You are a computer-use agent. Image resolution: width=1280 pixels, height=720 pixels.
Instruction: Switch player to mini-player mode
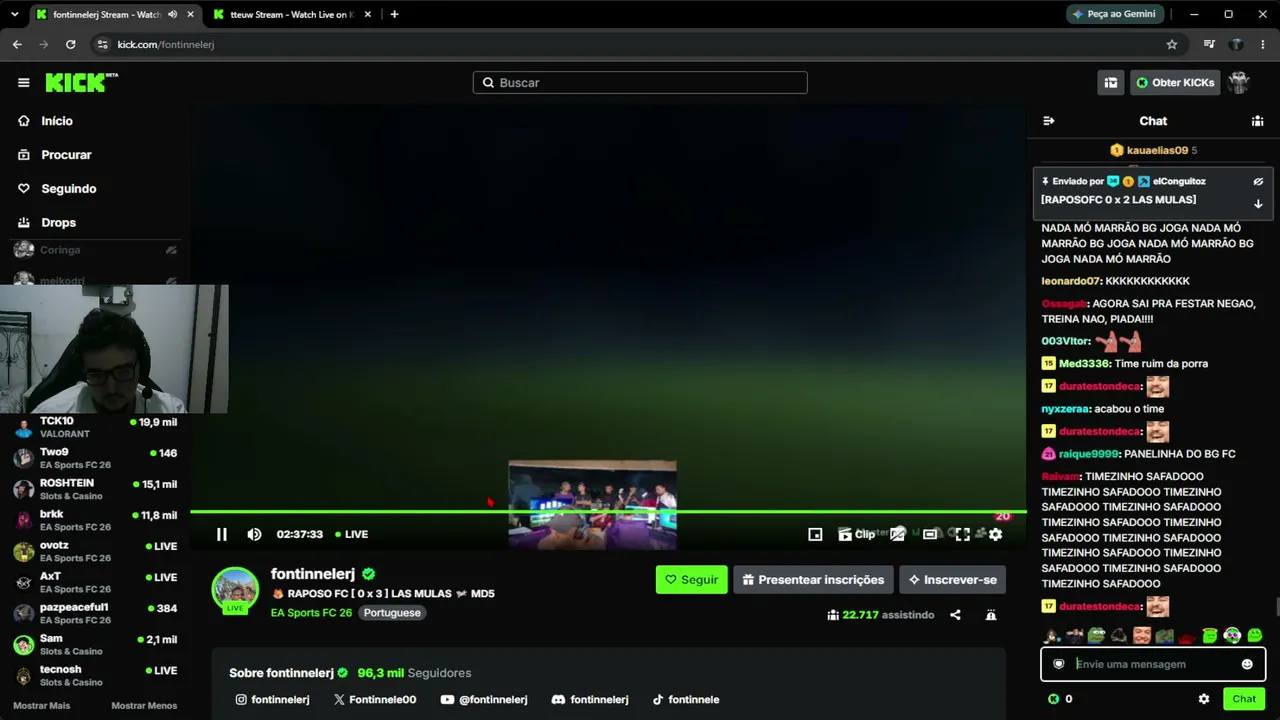pyautogui.click(x=815, y=534)
